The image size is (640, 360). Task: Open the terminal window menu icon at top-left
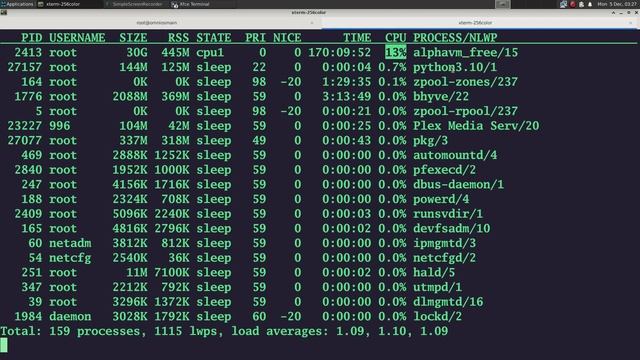(x=4, y=13)
